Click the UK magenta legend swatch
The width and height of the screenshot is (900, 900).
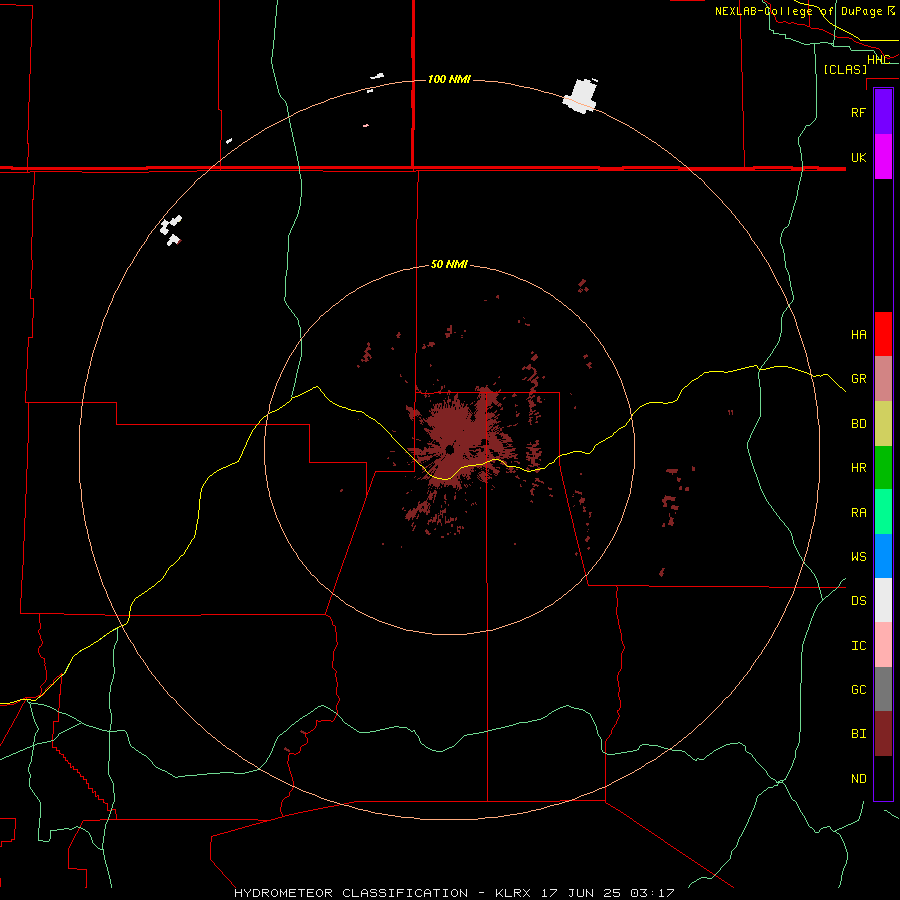point(883,157)
